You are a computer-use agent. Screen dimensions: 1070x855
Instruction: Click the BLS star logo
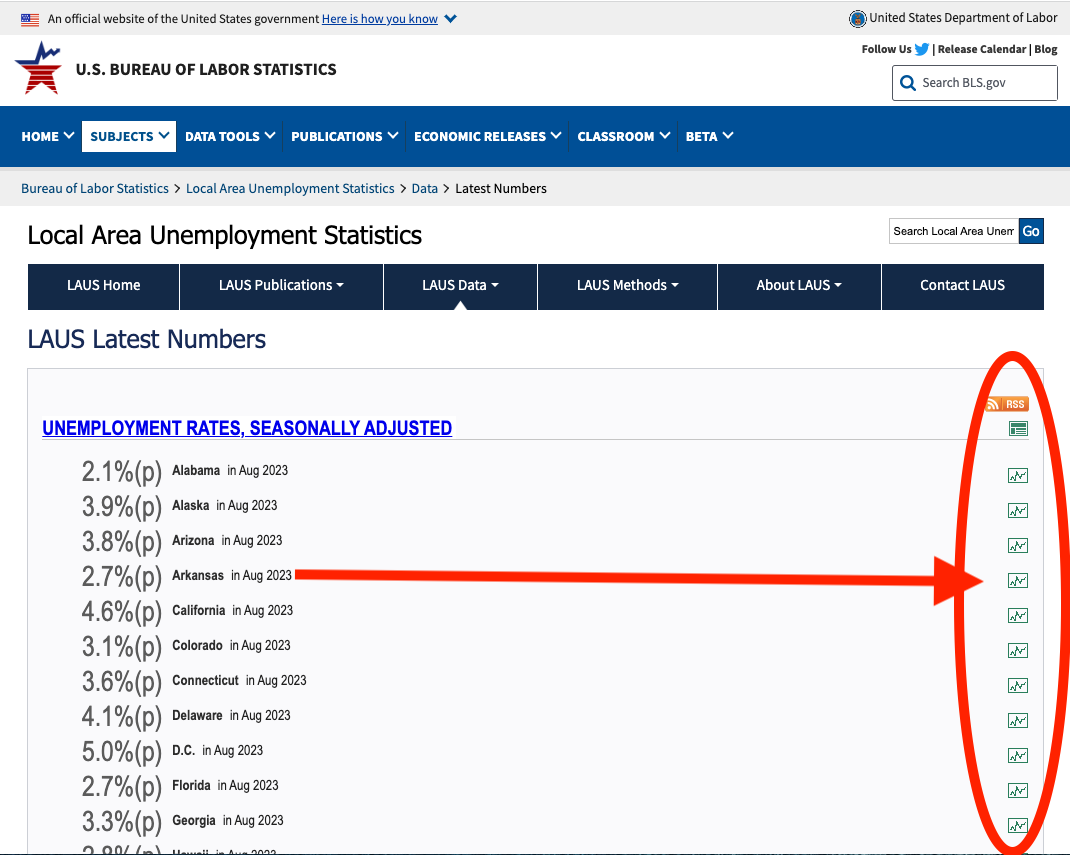[39, 69]
